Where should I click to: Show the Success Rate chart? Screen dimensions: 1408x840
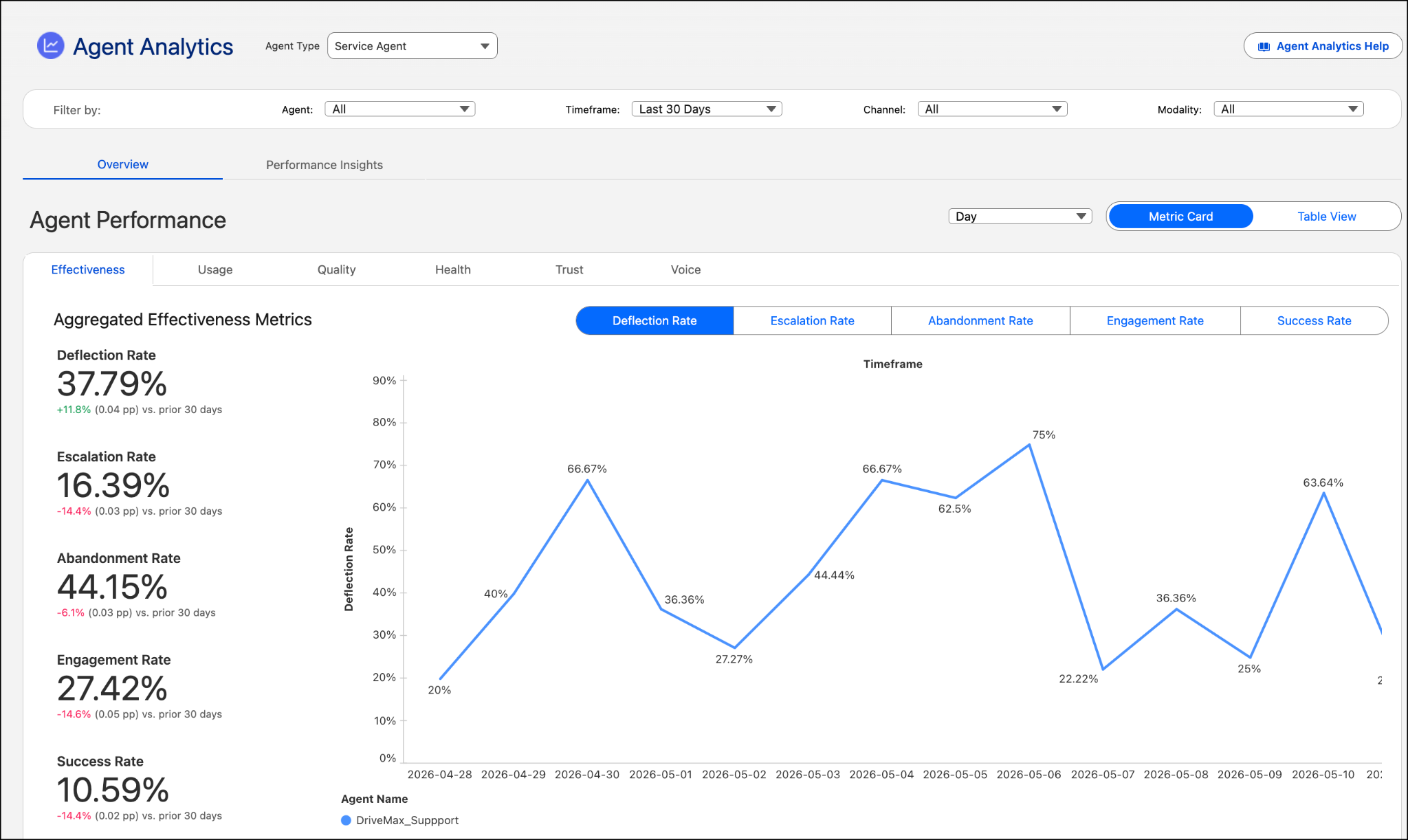pyautogui.click(x=1314, y=321)
